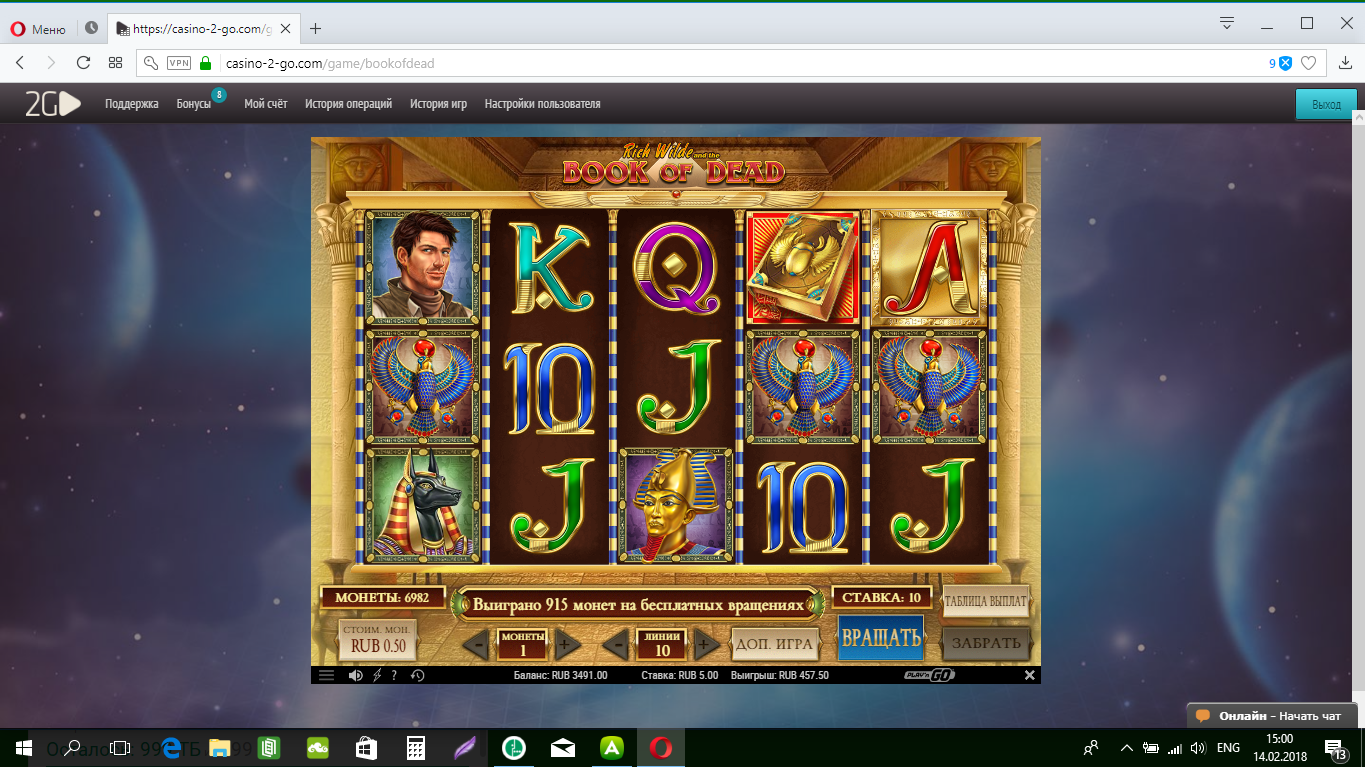Go back in browser
Image resolution: width=1365 pixels, height=767 pixels.
(x=20, y=63)
